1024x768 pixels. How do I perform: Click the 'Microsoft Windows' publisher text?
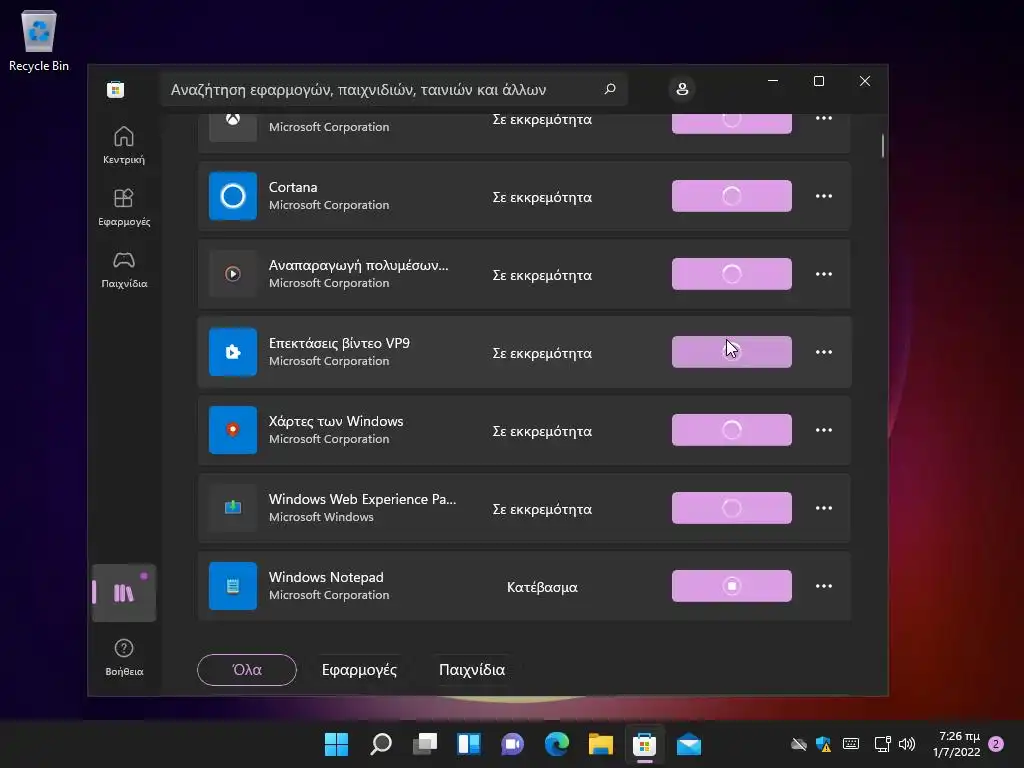click(321, 517)
